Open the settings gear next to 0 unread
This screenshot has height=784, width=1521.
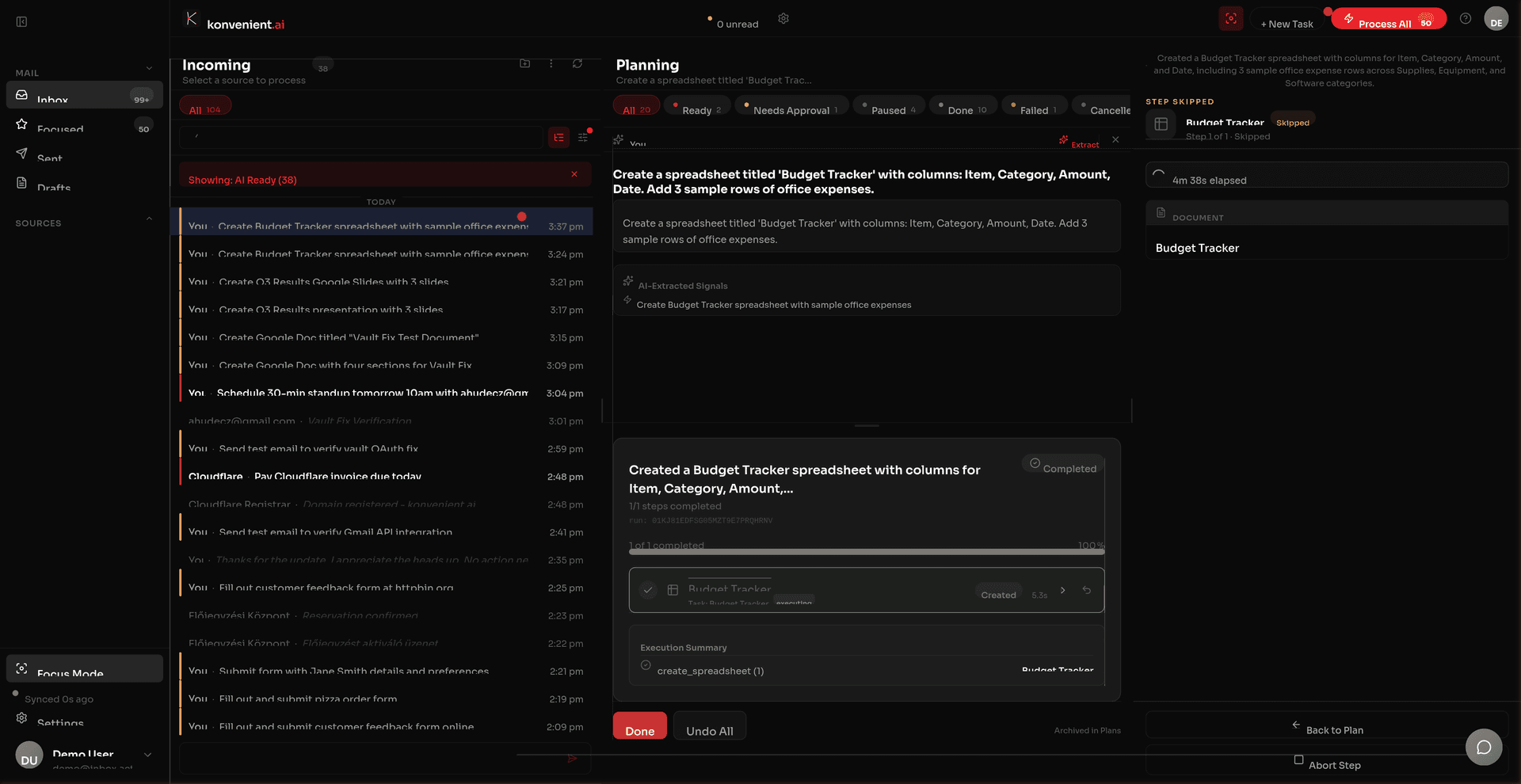783,18
